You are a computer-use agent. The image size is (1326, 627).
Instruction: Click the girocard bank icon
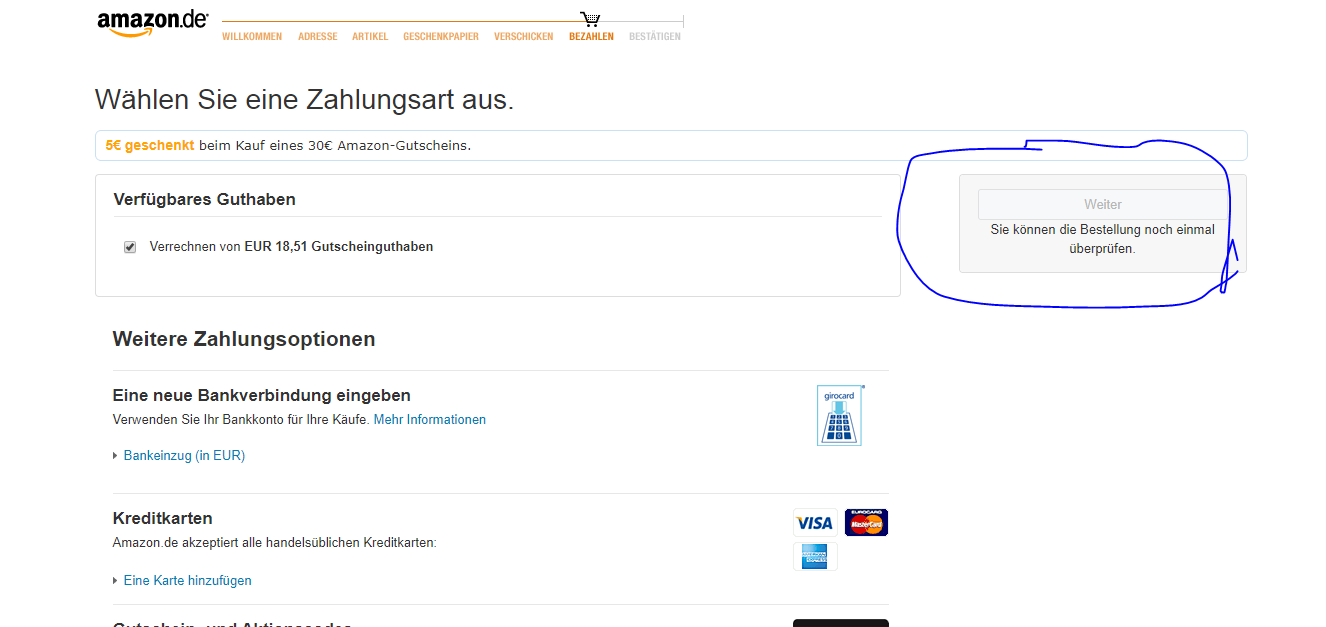(x=840, y=415)
